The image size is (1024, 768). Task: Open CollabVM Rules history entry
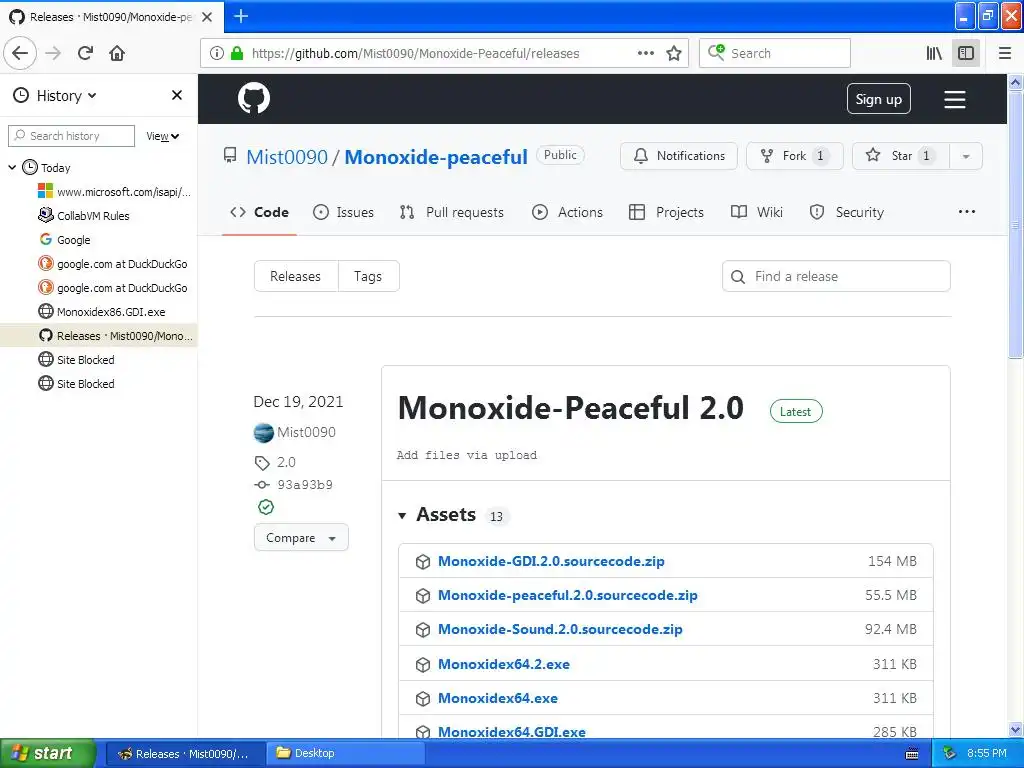point(84,216)
